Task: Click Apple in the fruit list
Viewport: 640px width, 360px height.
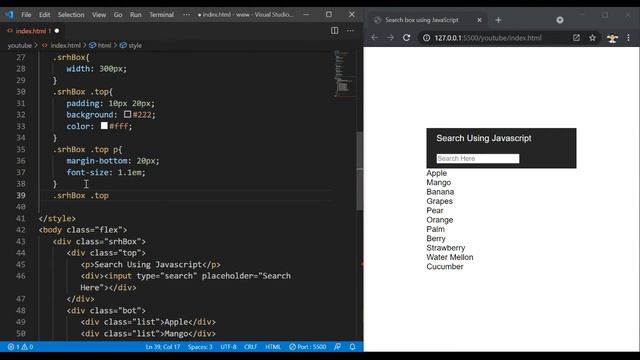Action: coord(436,173)
